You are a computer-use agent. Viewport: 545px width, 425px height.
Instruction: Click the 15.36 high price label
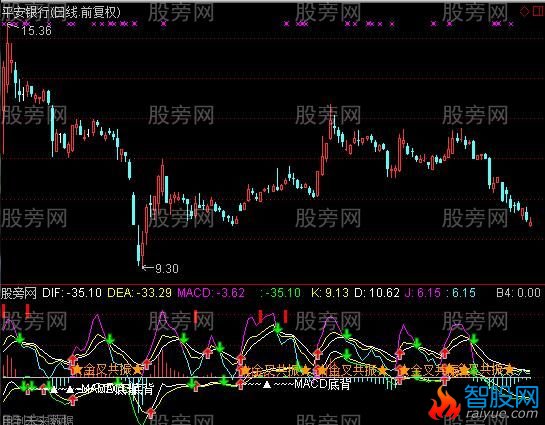pos(36,31)
